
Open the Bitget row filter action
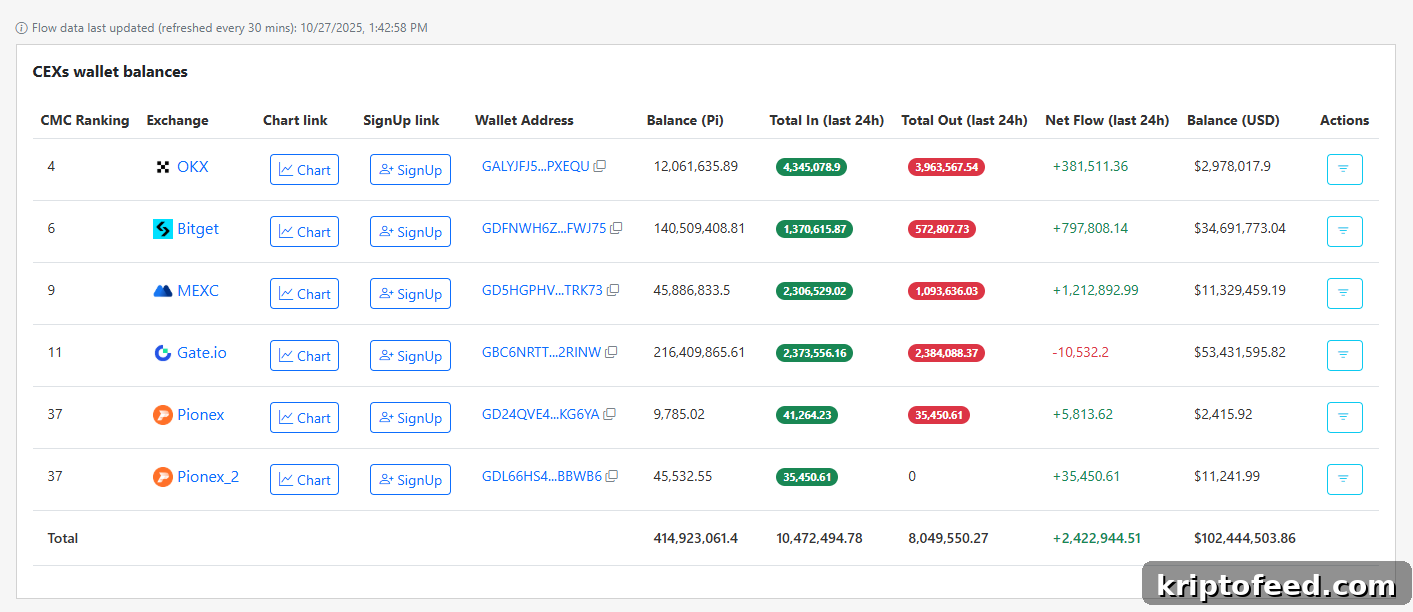point(1344,232)
